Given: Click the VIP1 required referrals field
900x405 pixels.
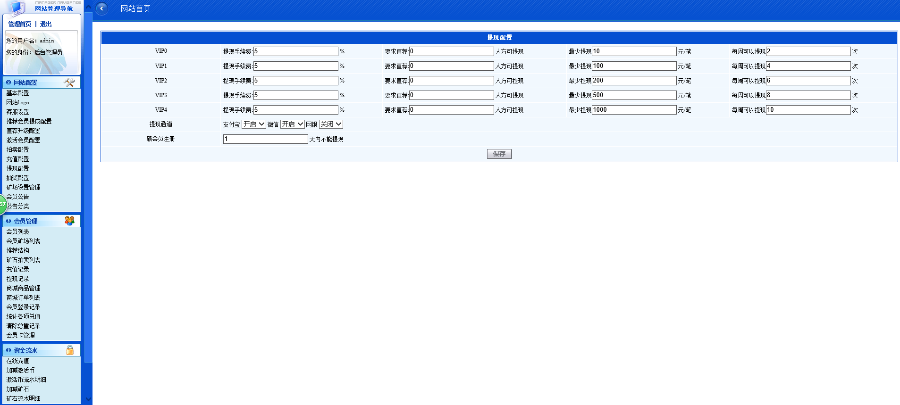Looking at the screenshot, I should coord(452,66).
